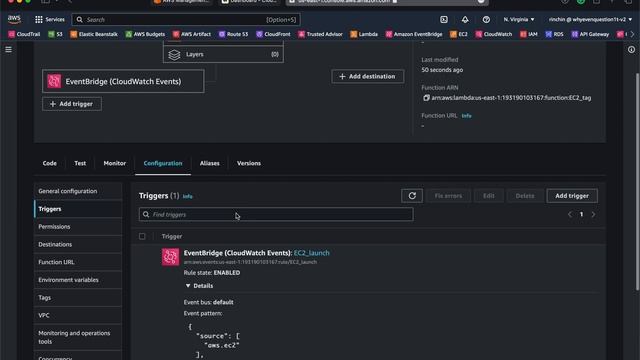Open the Services grid menu
Viewport: 640px width, 360px height.
[49, 19]
